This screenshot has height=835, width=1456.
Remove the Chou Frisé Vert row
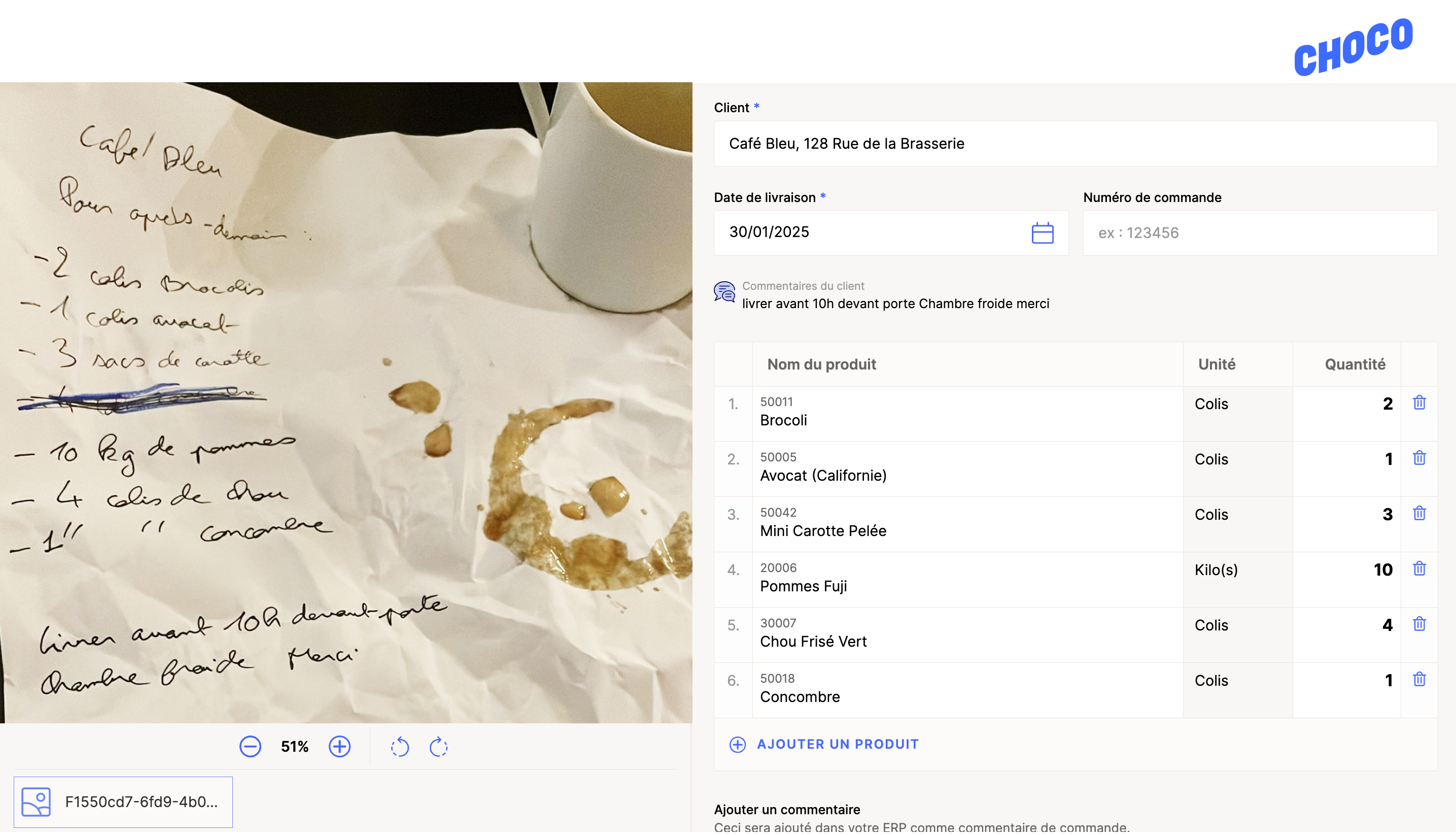[x=1419, y=624]
